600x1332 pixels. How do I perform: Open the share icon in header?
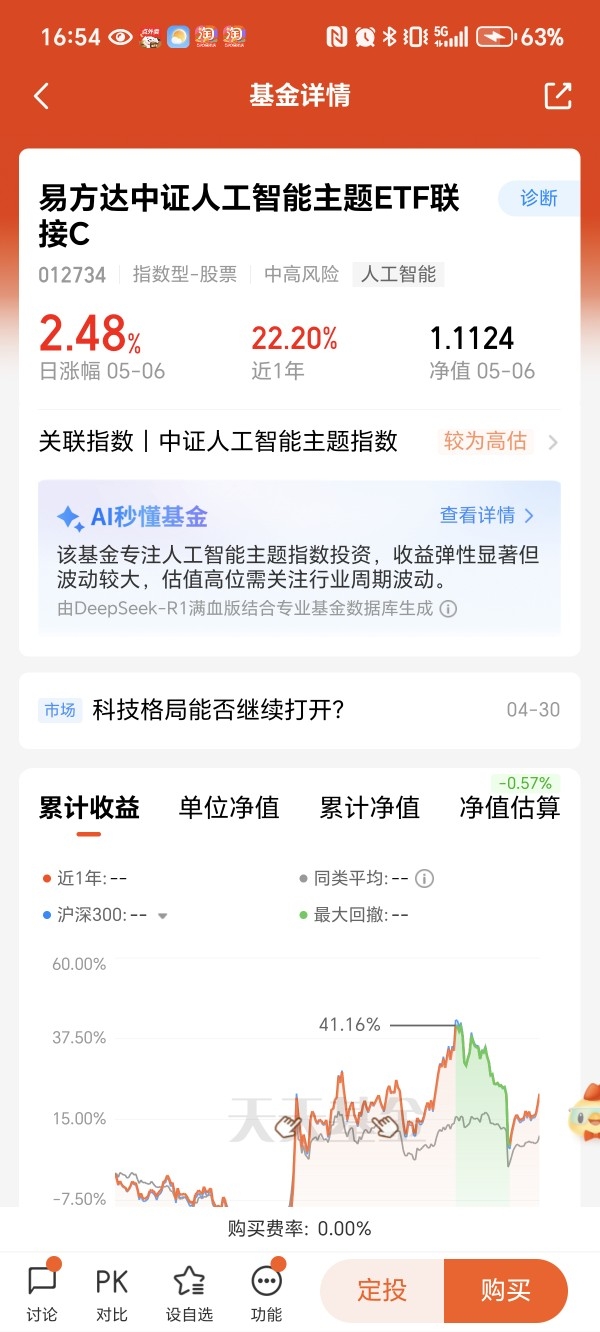pyautogui.click(x=557, y=96)
